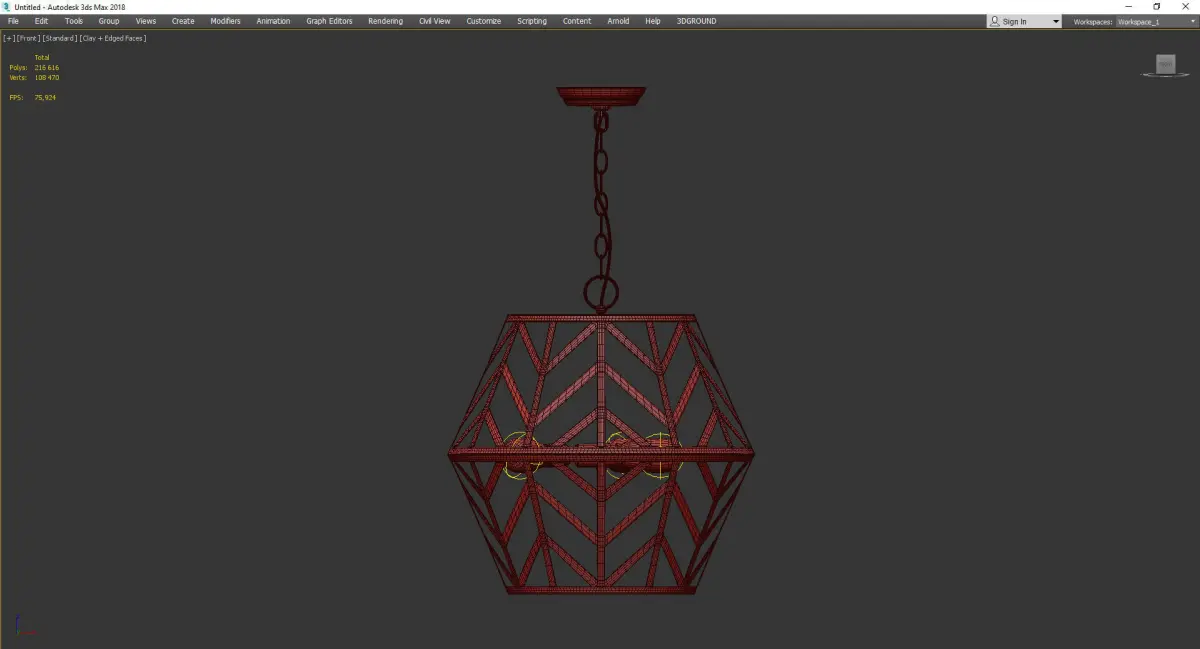The width and height of the screenshot is (1200, 649).
Task: Open the Civil View menu
Action: pos(434,21)
